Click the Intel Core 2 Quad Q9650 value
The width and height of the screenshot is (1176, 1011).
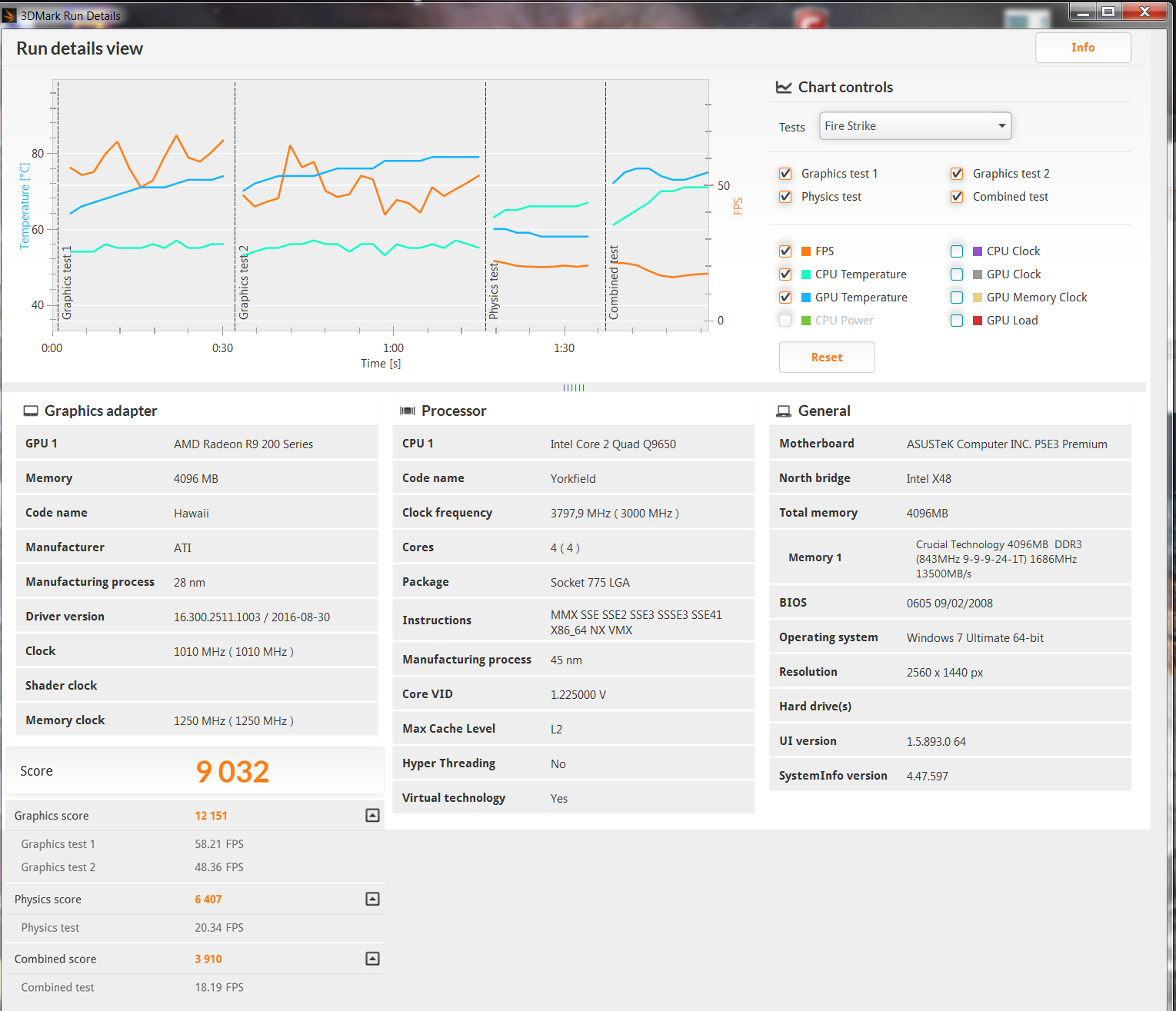[613, 444]
